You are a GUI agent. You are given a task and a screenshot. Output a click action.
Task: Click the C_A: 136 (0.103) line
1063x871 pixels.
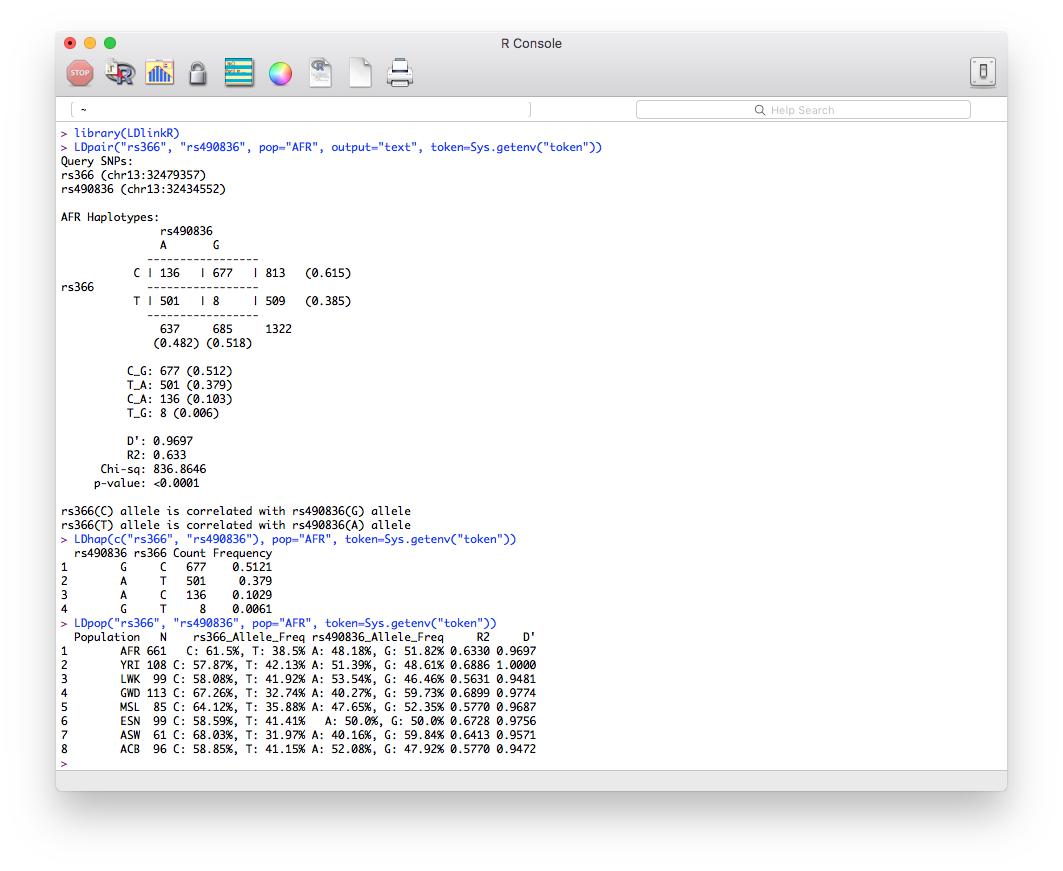pos(180,399)
